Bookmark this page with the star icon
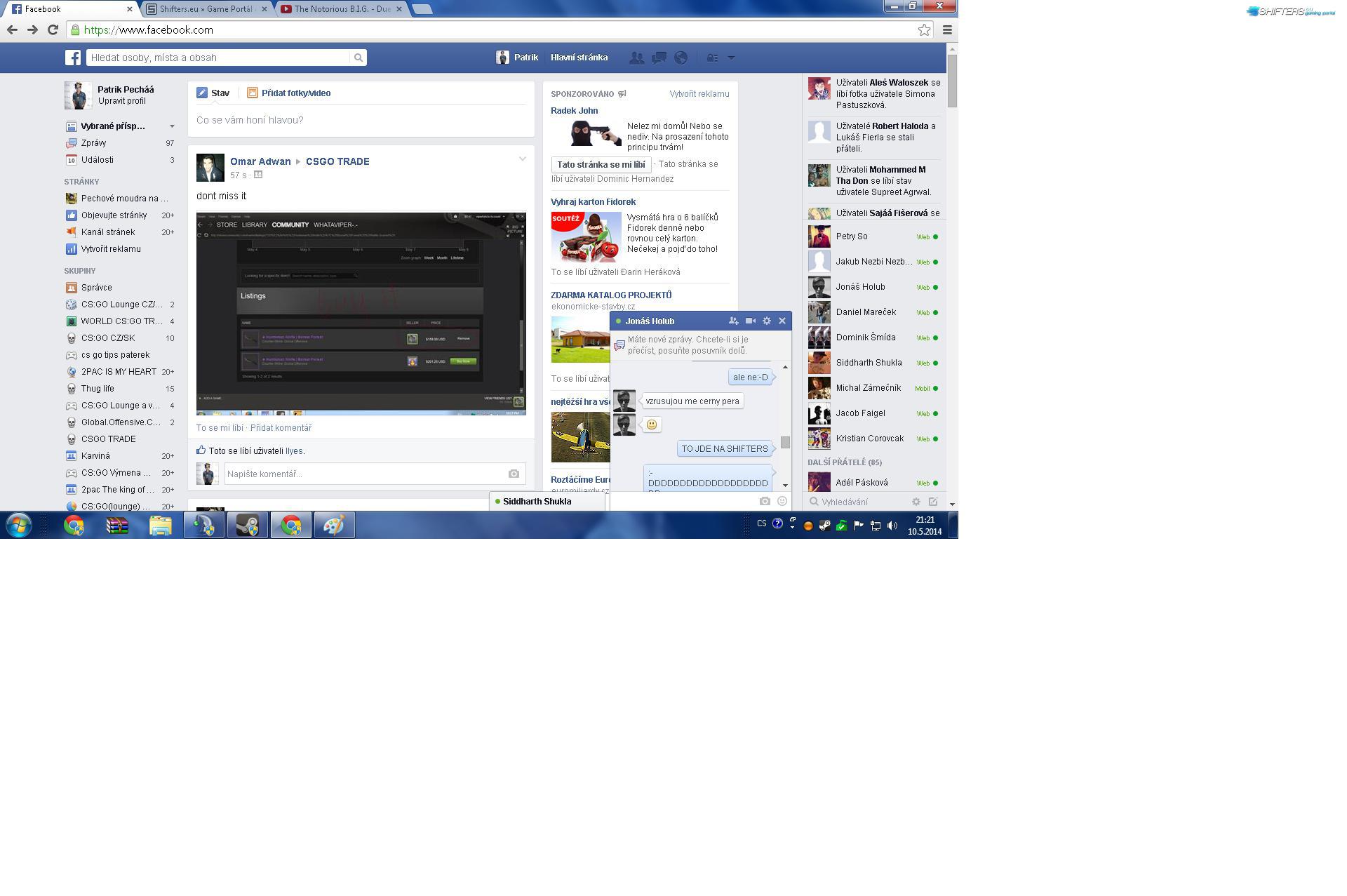Screen dimensions: 1347x896 point(924,29)
